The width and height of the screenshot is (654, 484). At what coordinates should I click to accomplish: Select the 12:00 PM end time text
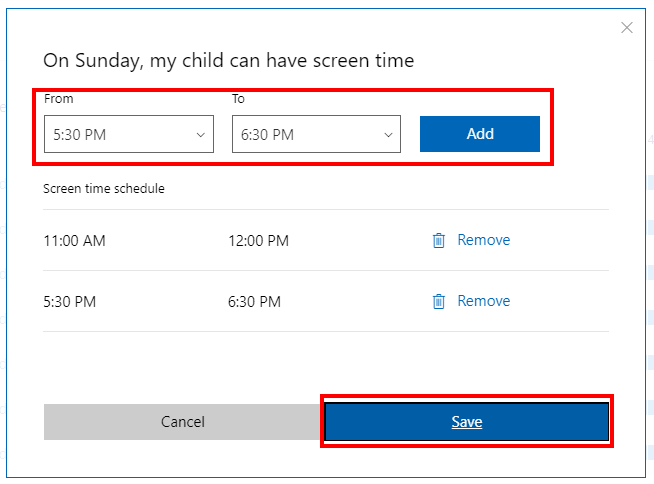click(259, 241)
